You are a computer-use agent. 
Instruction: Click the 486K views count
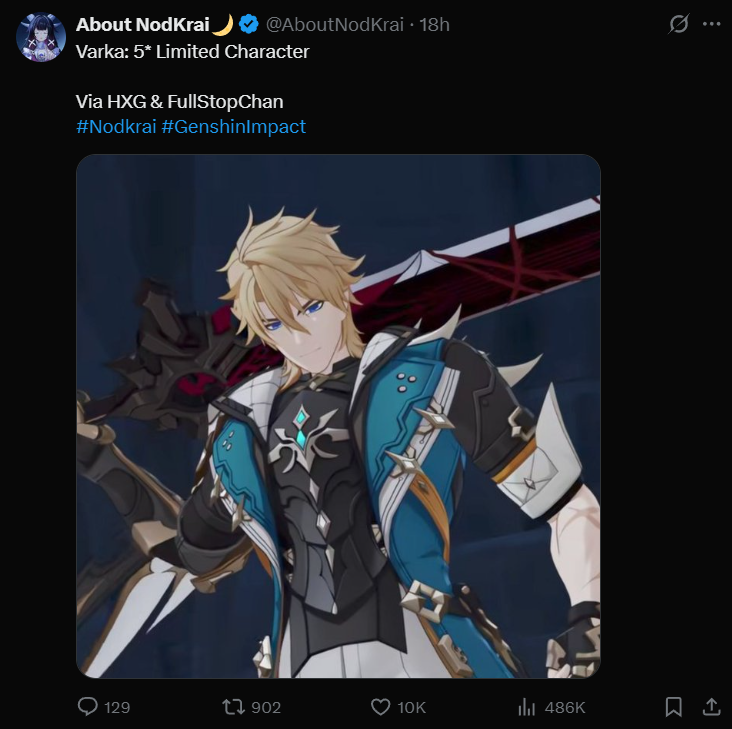(x=564, y=708)
